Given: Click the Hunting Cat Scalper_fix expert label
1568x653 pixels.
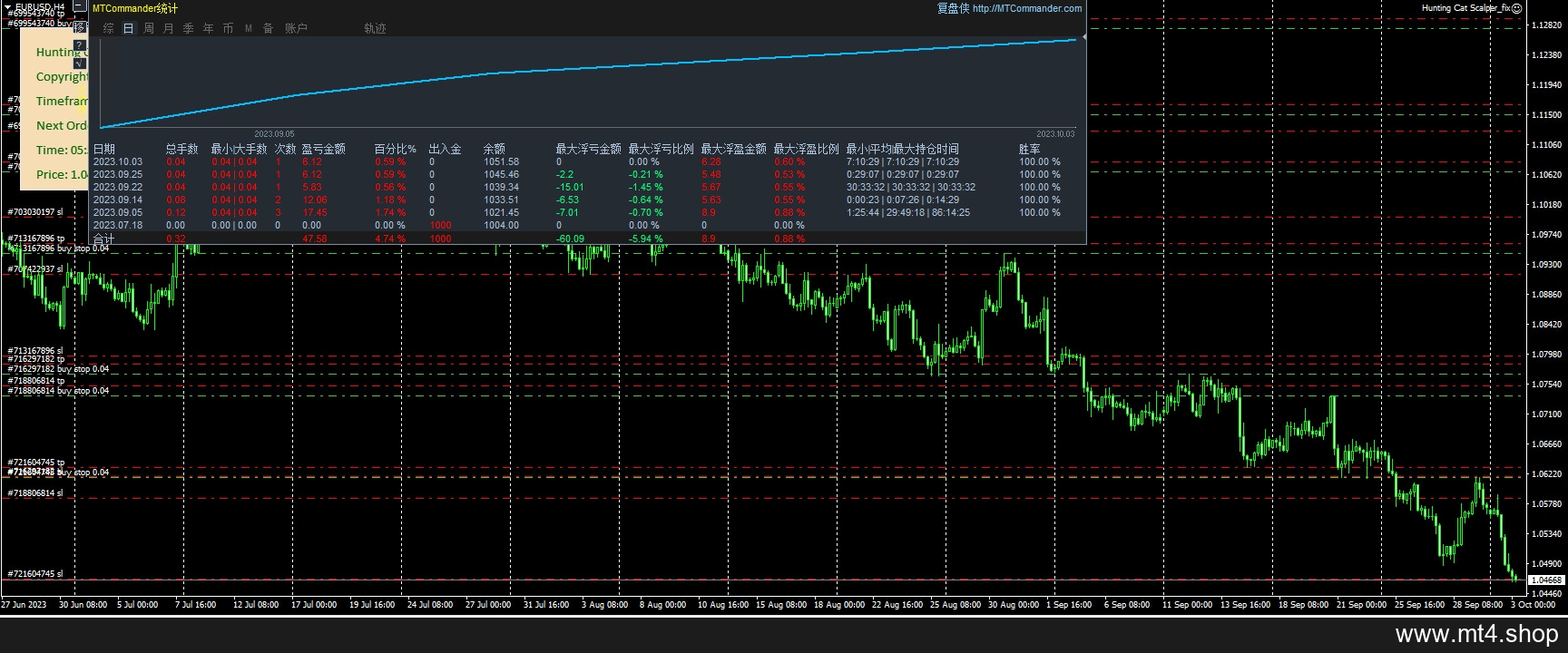Looking at the screenshot, I should click(1465, 8).
